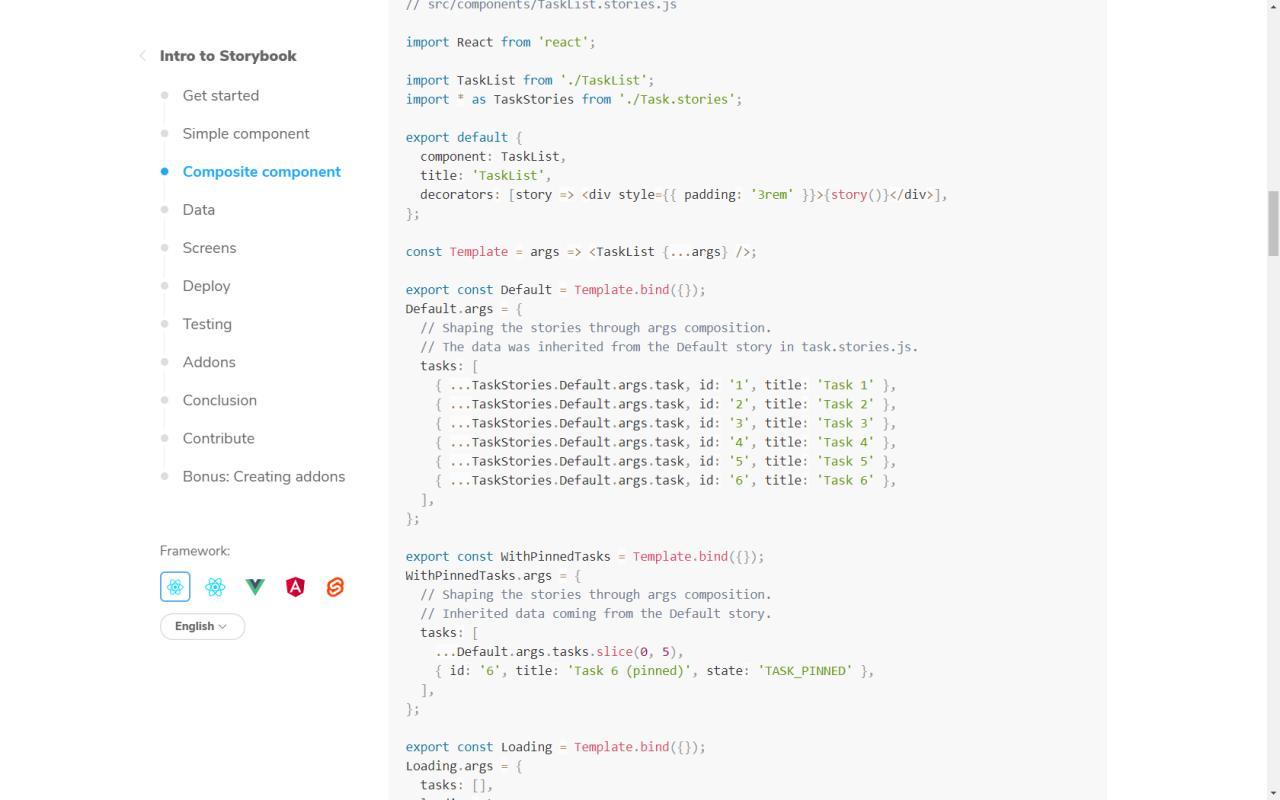Open the English language dropdown
Screen dimensions: 1280x800
tap(202, 626)
